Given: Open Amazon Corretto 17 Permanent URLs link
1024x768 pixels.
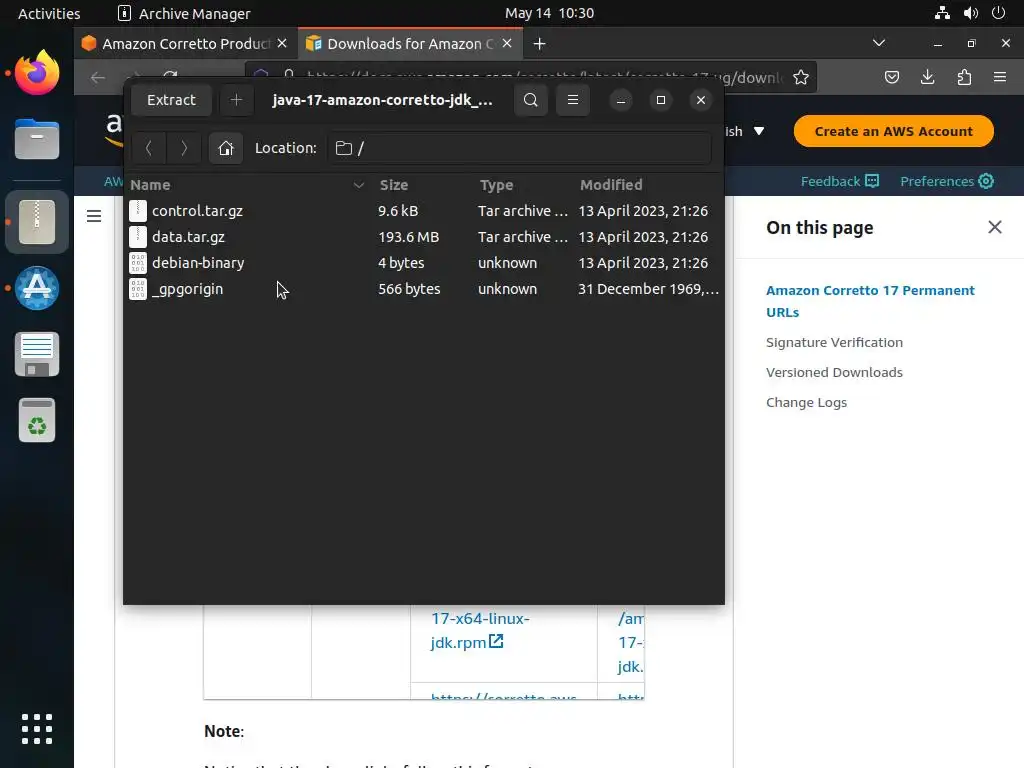Looking at the screenshot, I should tap(870, 301).
